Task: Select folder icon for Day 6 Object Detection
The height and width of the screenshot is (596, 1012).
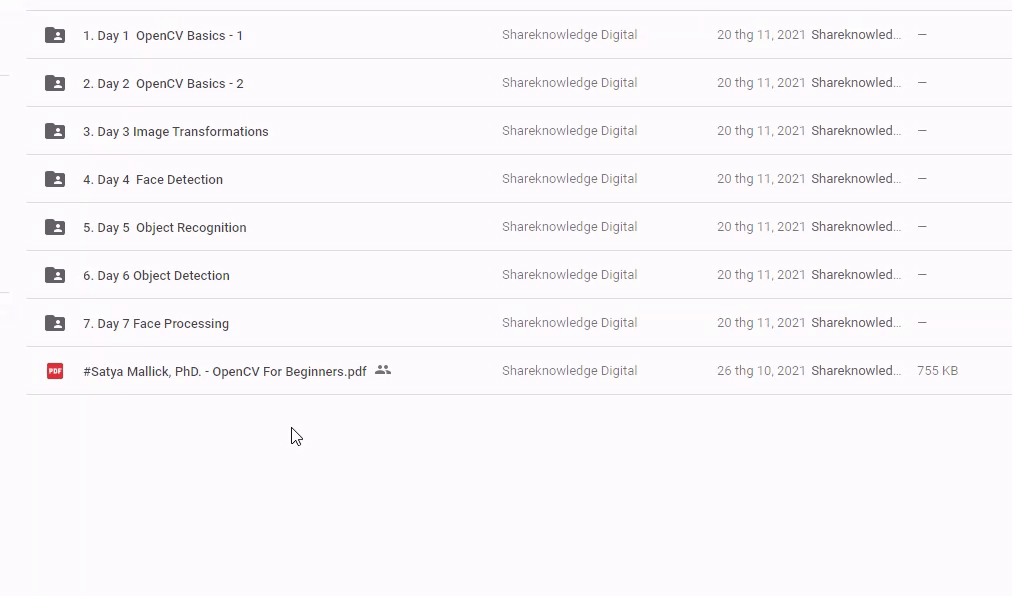Action: pyautogui.click(x=55, y=275)
